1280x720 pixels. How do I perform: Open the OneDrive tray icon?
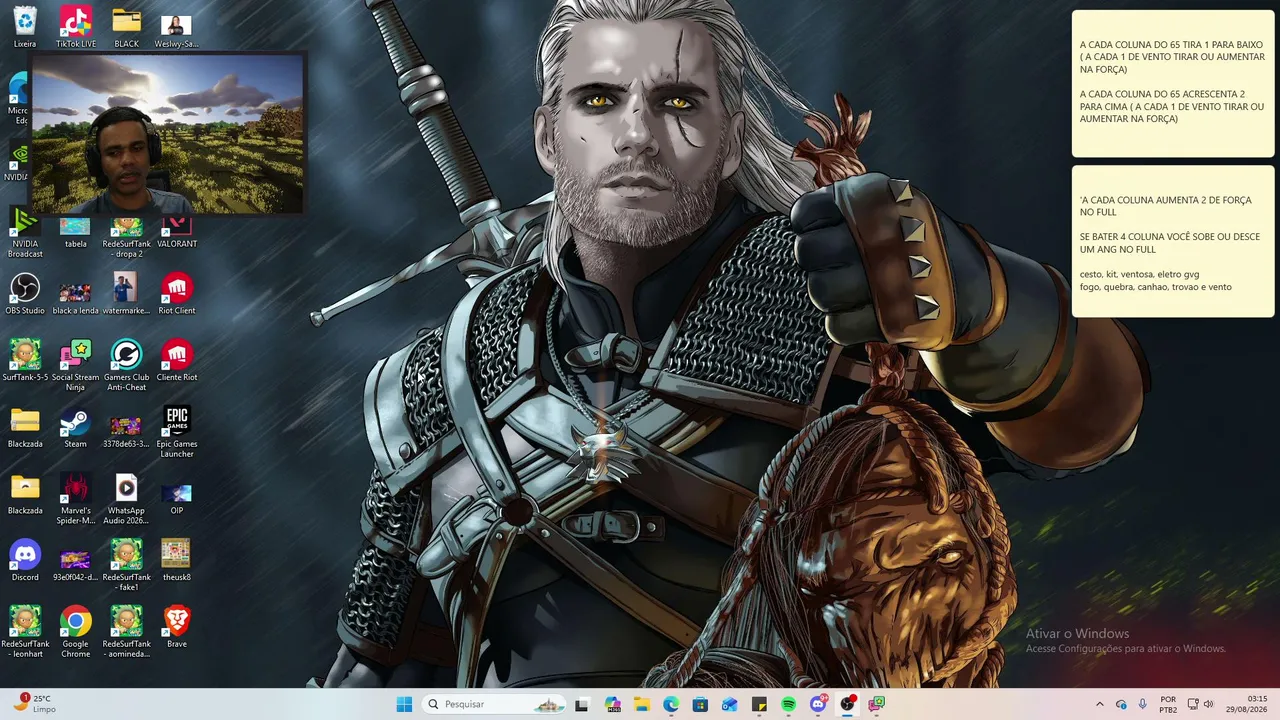pyautogui.click(x=1121, y=704)
